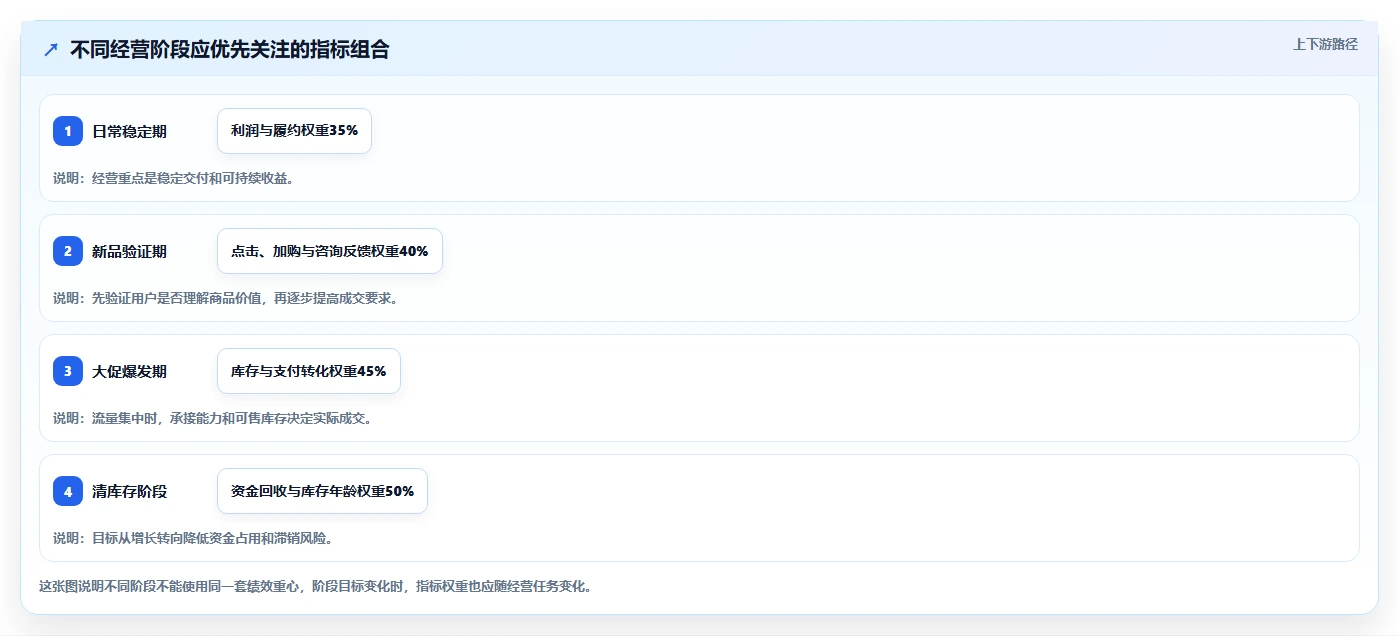This screenshot has width=1399, height=636.
Task: Click the note 目标从增长转向降低资金占用
Action: [193, 538]
